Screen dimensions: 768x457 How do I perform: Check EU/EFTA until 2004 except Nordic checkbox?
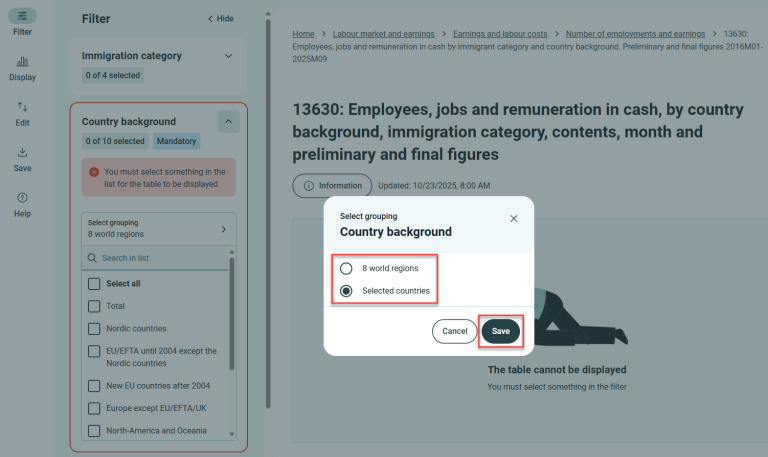(x=94, y=351)
